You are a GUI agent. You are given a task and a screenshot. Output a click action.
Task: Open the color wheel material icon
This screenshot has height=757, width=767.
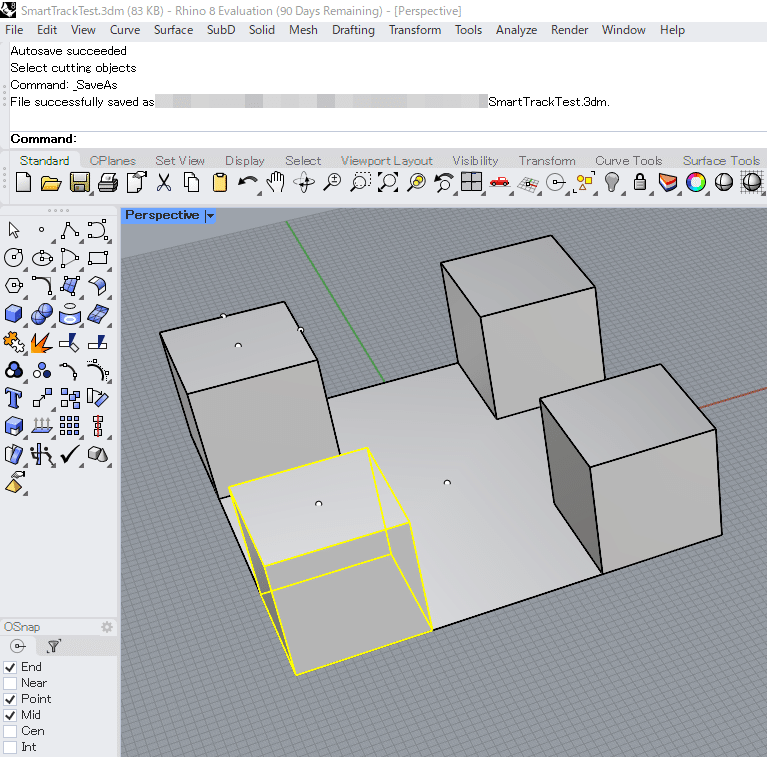tap(696, 182)
